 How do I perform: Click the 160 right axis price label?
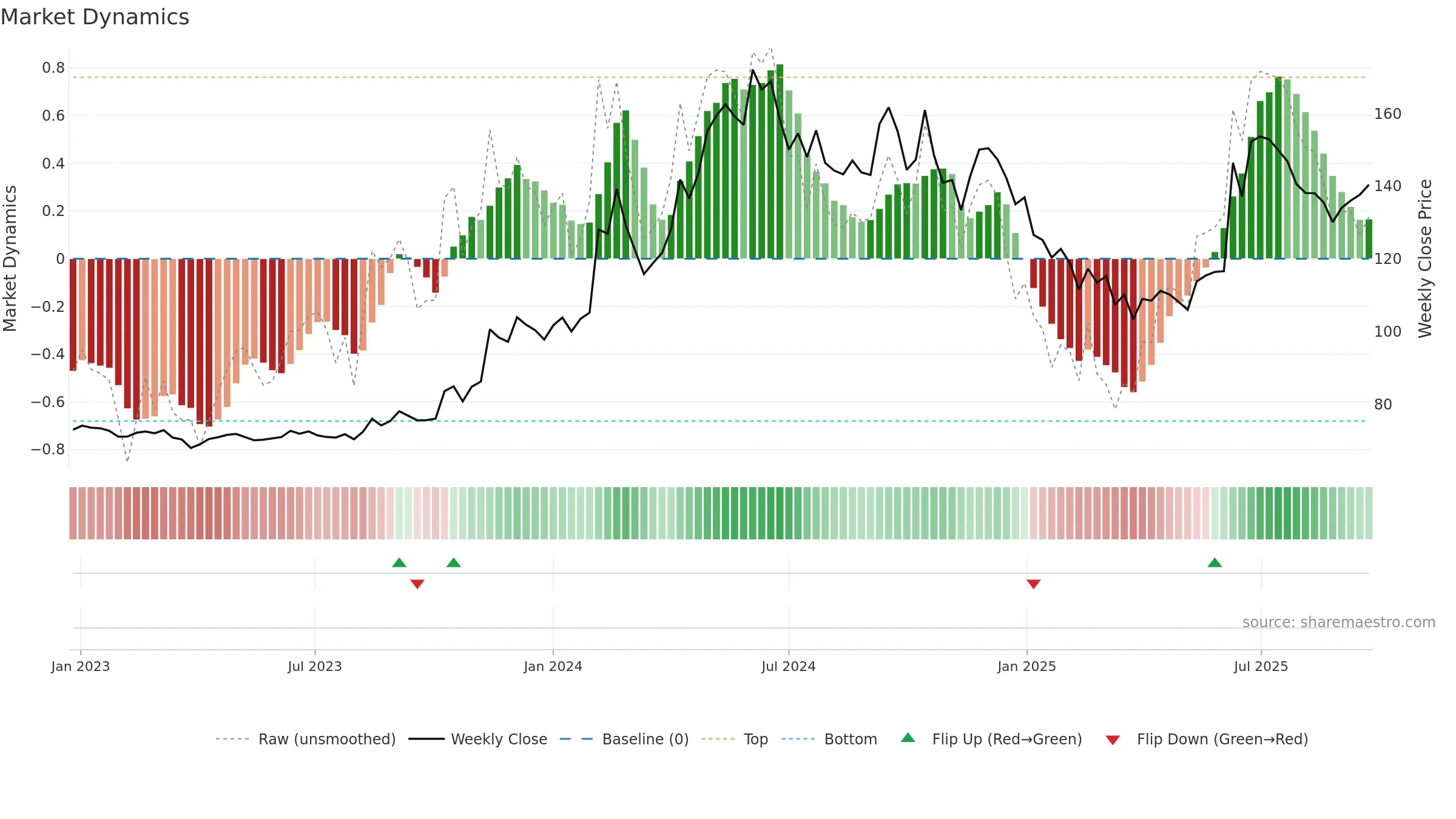(1388, 114)
